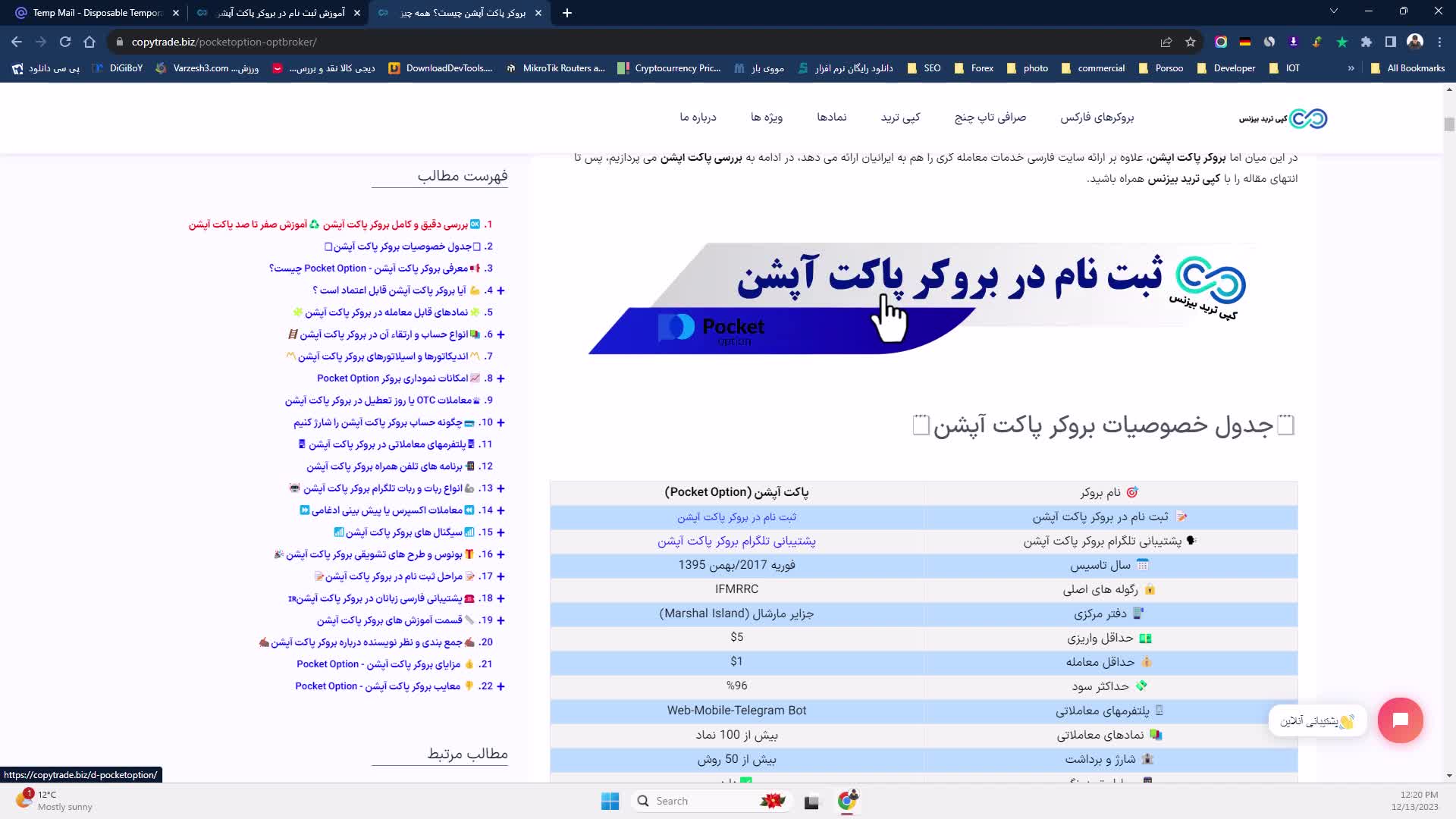1456x819 pixels.
Task: Expand contents item 4 plus sign
Action: pos(500,290)
